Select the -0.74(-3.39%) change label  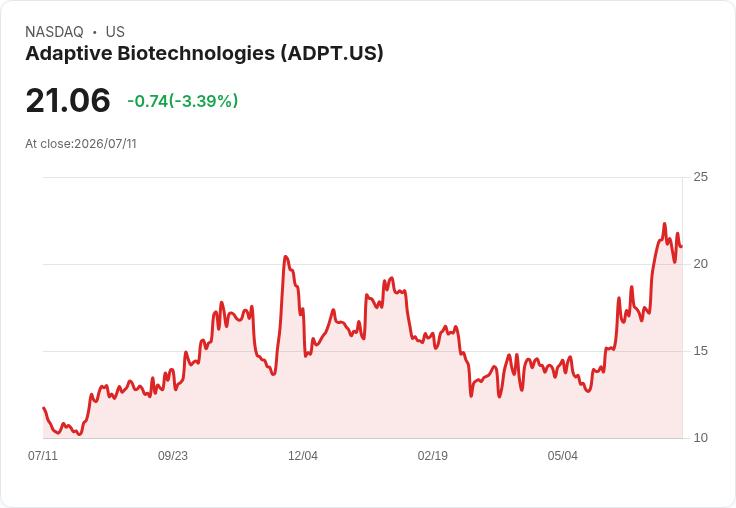click(x=183, y=101)
